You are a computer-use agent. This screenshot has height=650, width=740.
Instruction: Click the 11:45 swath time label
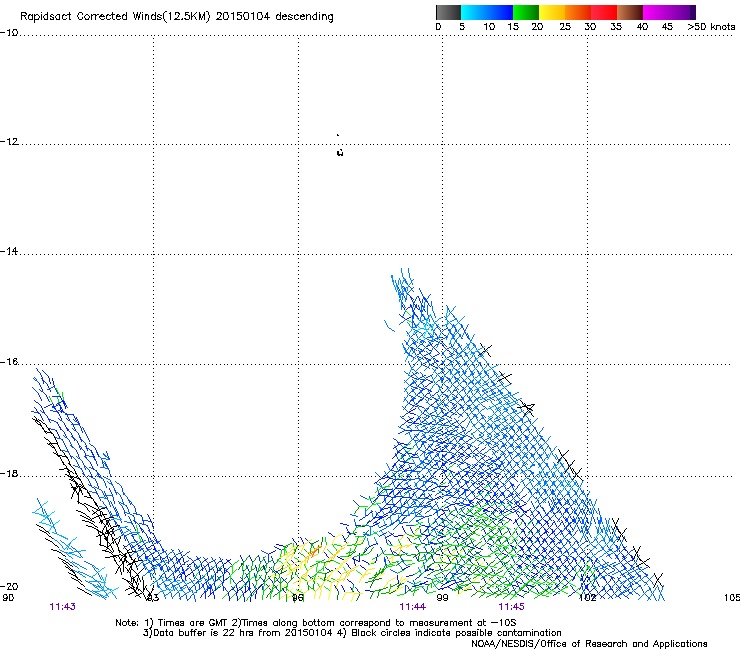pyautogui.click(x=511, y=607)
